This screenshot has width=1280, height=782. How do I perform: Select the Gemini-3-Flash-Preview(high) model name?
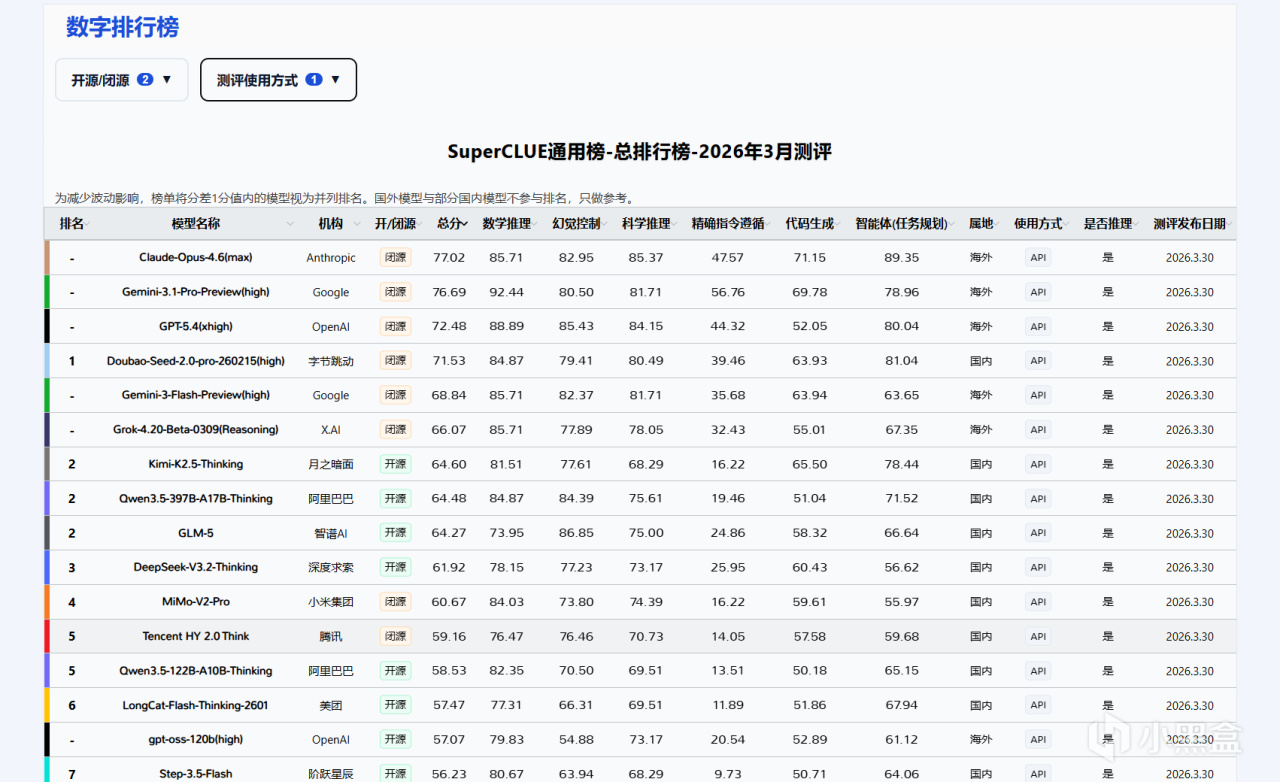[196, 395]
